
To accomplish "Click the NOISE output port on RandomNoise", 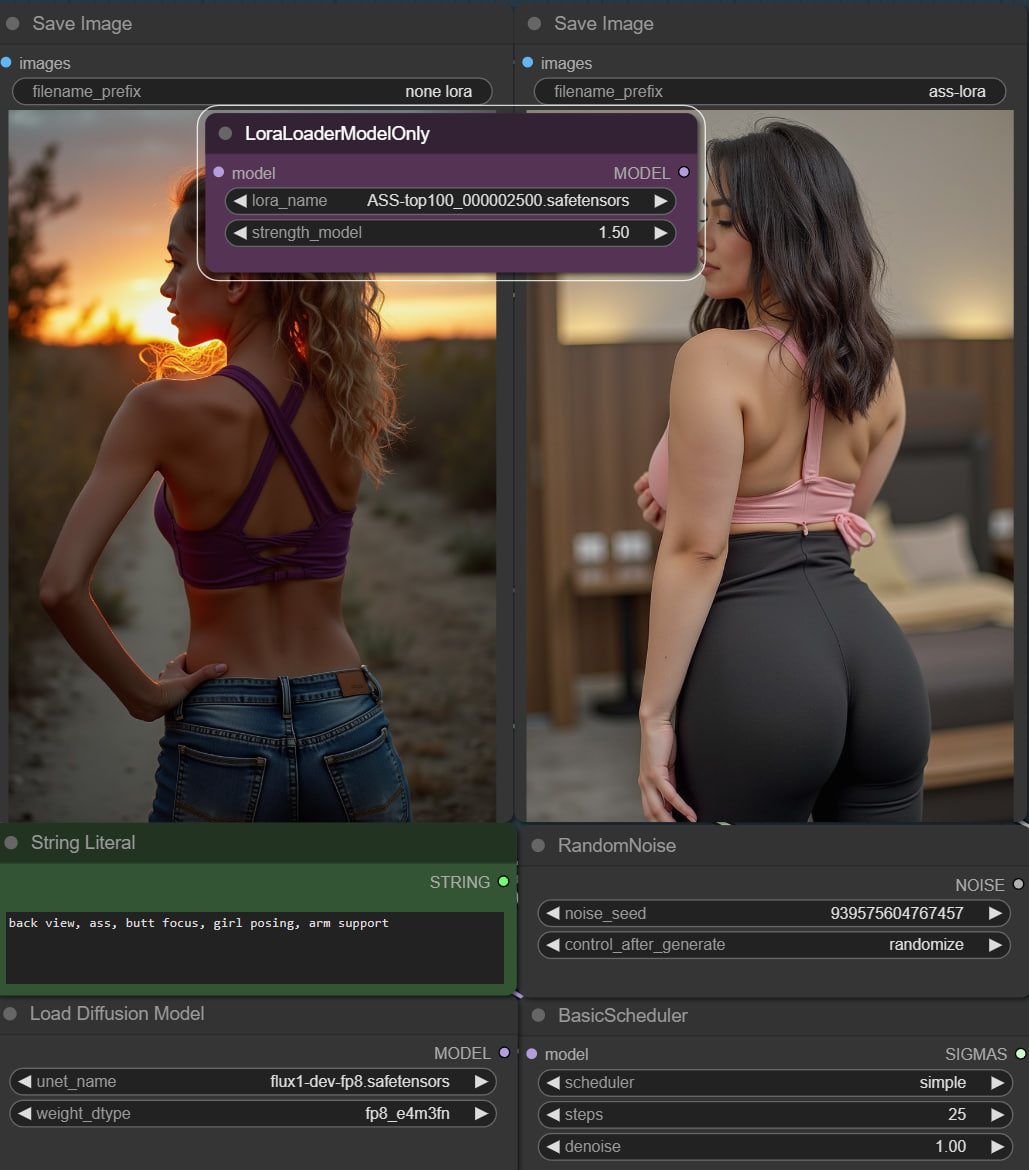I will pos(1018,885).
